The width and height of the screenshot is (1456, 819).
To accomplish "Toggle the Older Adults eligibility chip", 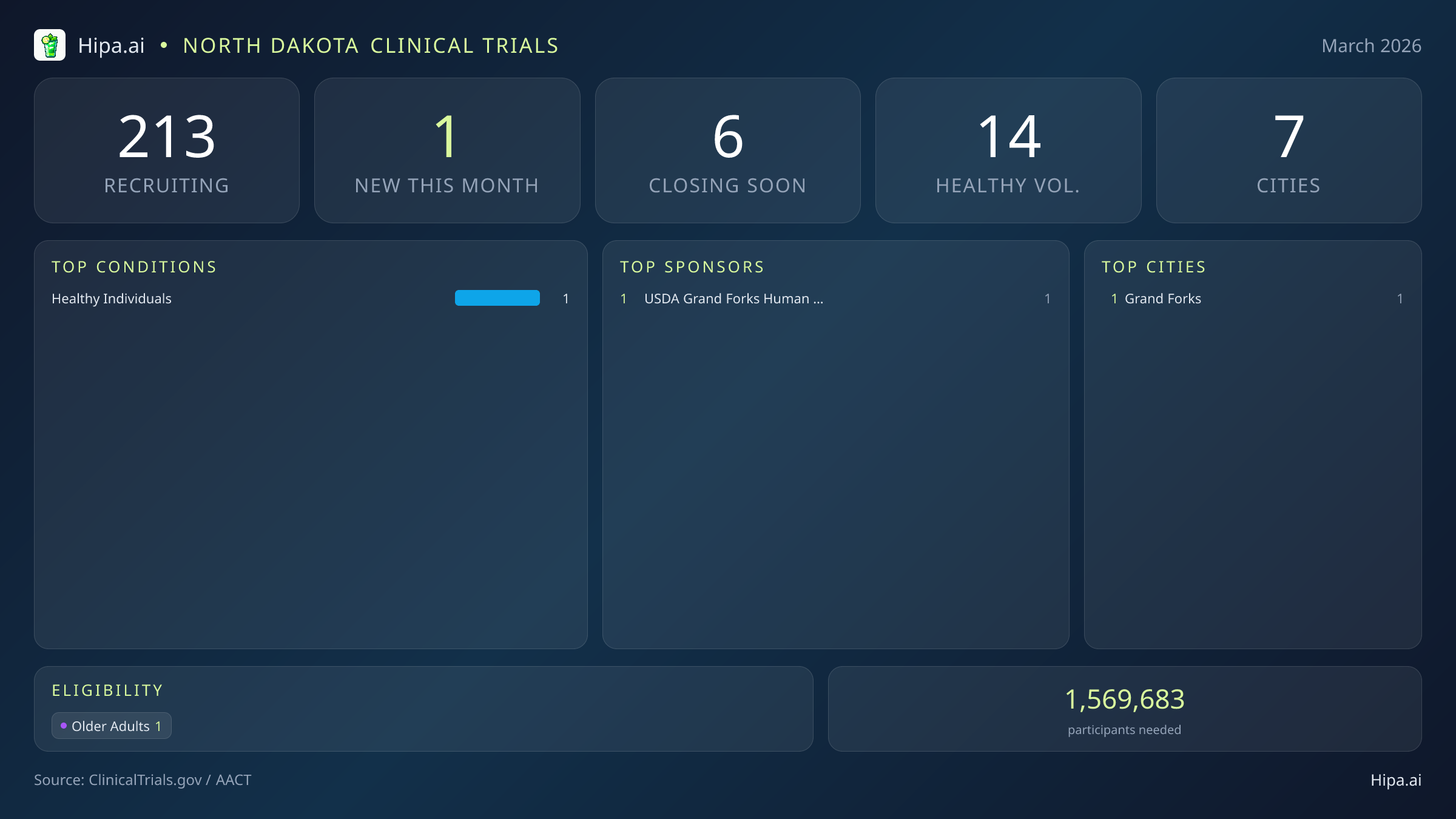I will tap(111, 726).
